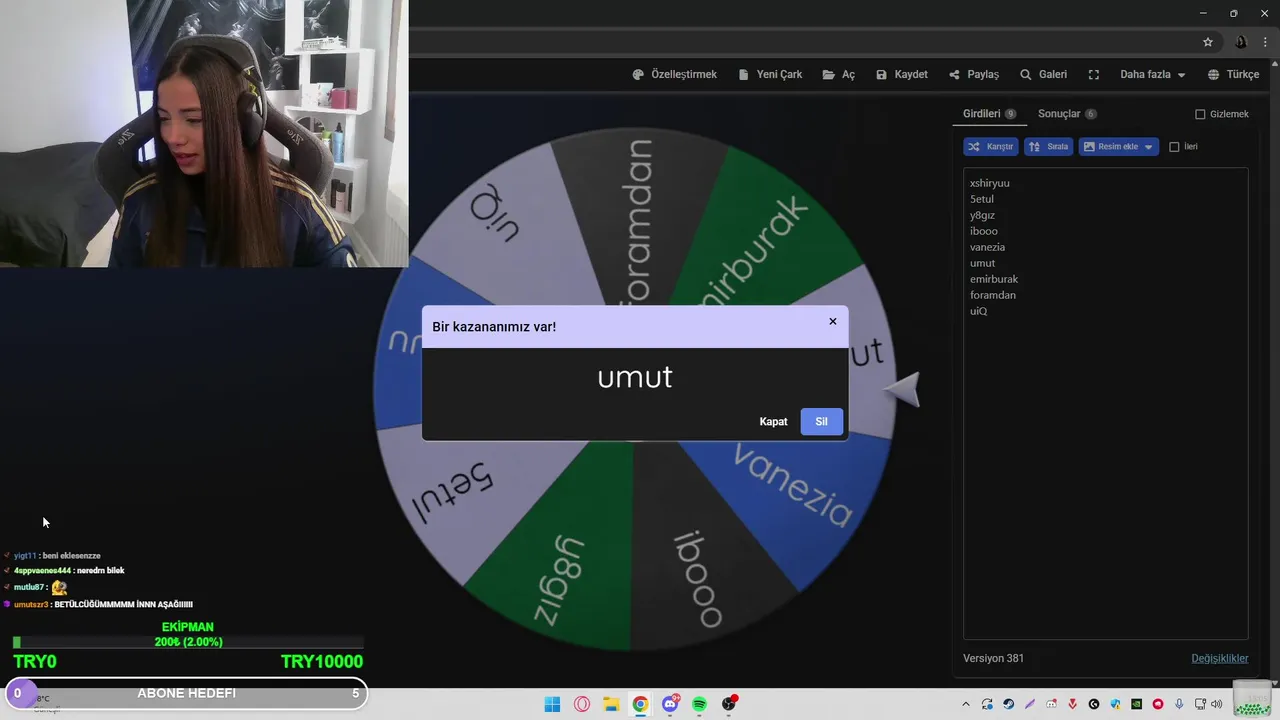Click the vanezia wheel slice

point(795,485)
